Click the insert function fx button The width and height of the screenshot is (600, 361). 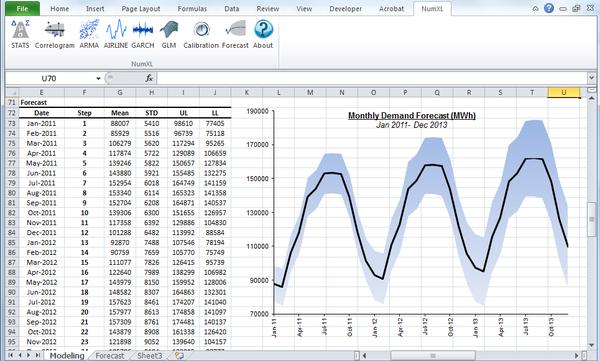coord(149,78)
